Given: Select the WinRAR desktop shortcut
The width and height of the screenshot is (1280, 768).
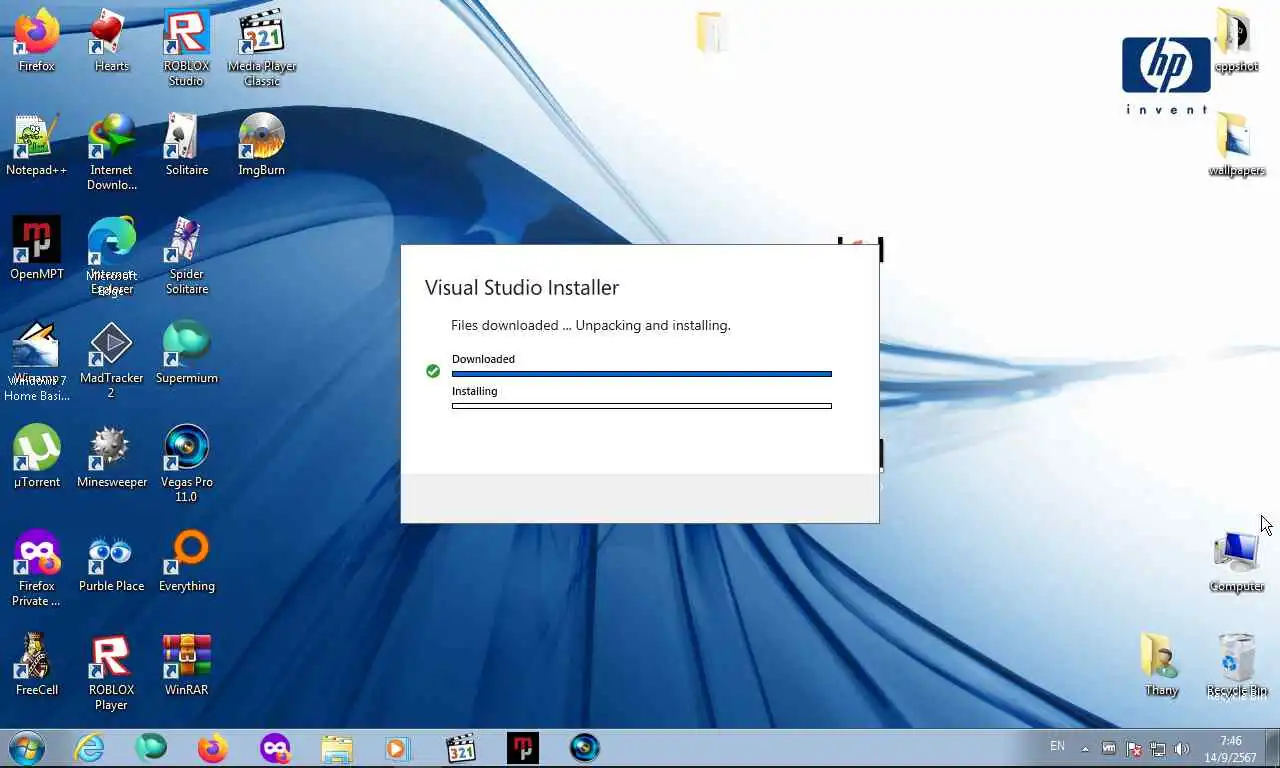Looking at the screenshot, I should 186,665.
